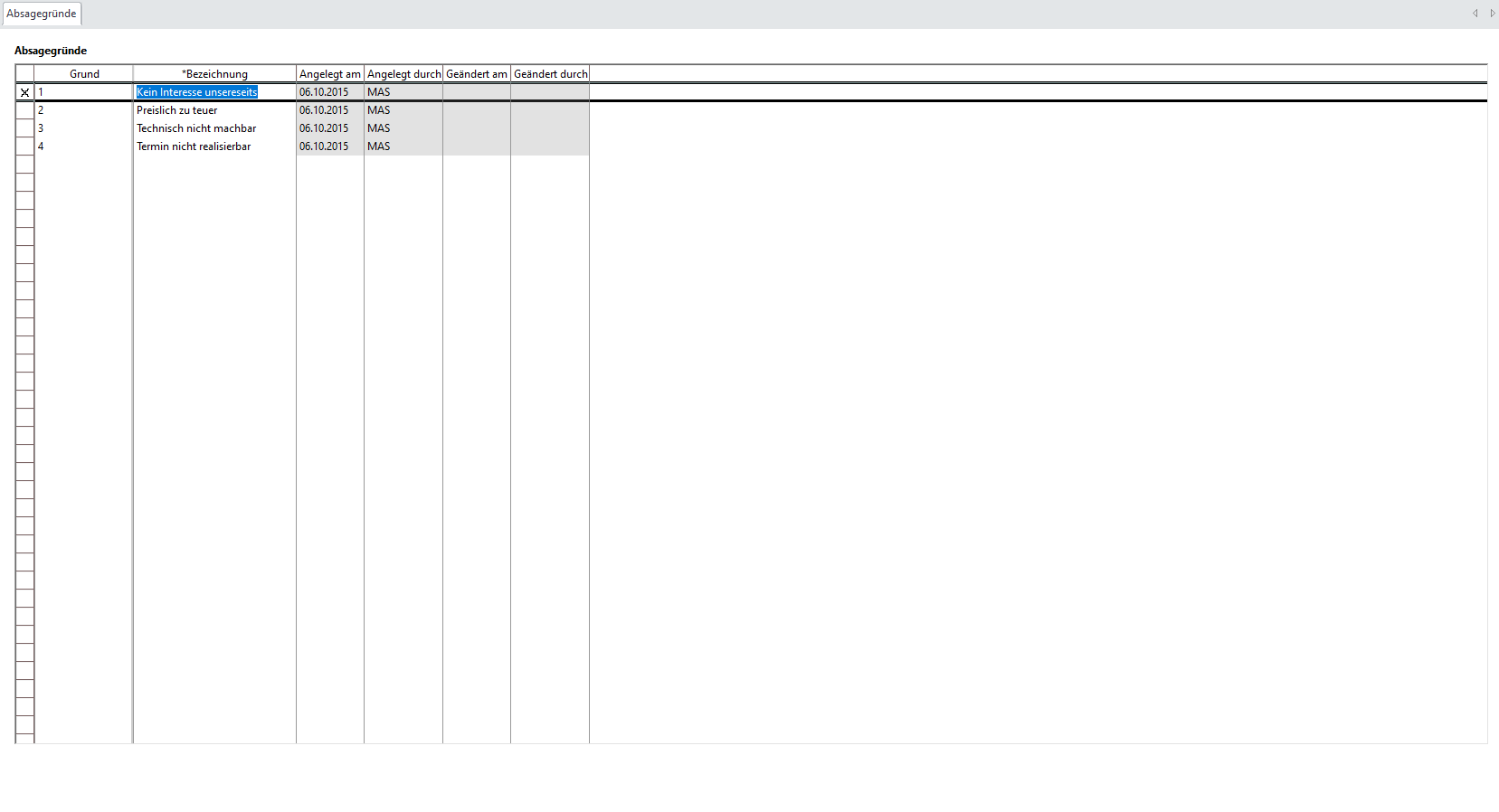
Task: Click the Angelegt am date in row 3
Action: [324, 128]
